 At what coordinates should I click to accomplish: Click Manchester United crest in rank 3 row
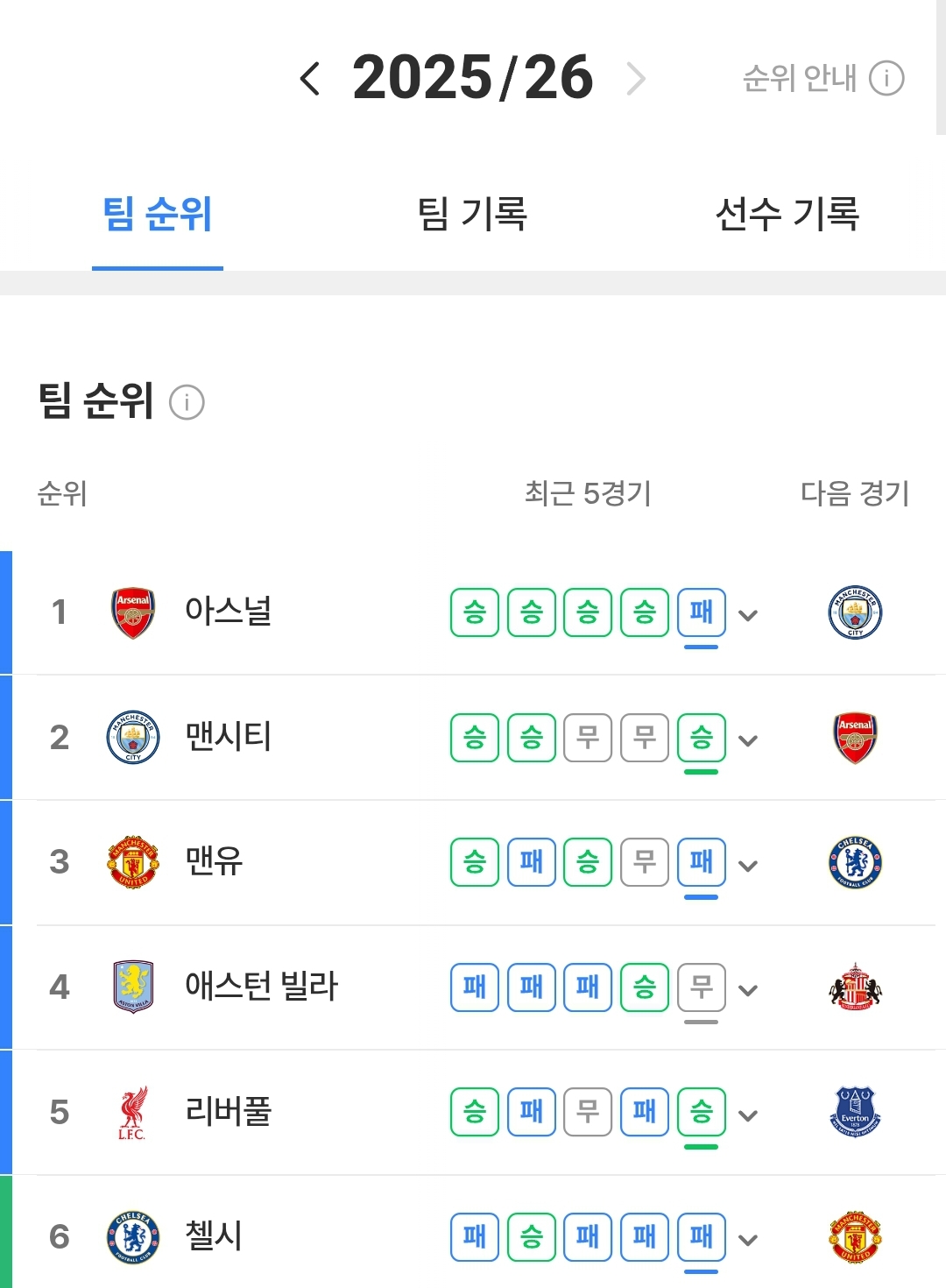point(133,862)
